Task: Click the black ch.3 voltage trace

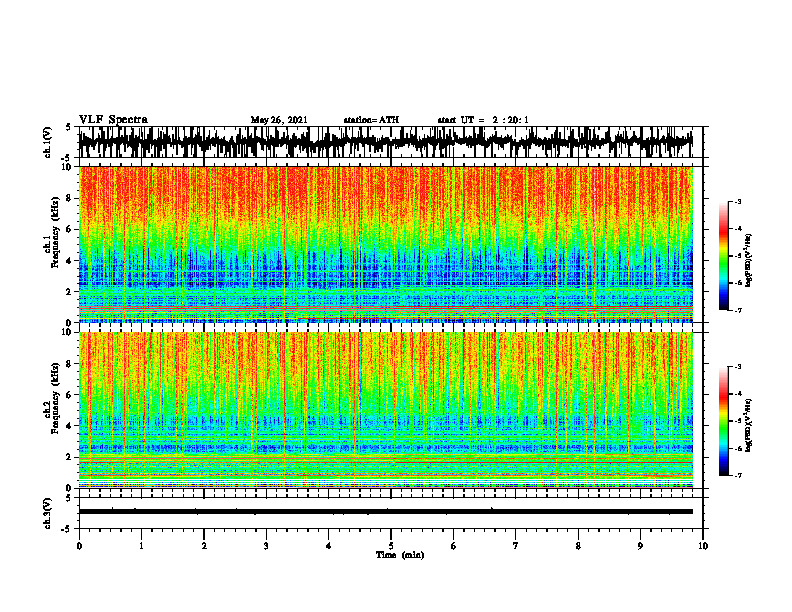Action: (386, 512)
